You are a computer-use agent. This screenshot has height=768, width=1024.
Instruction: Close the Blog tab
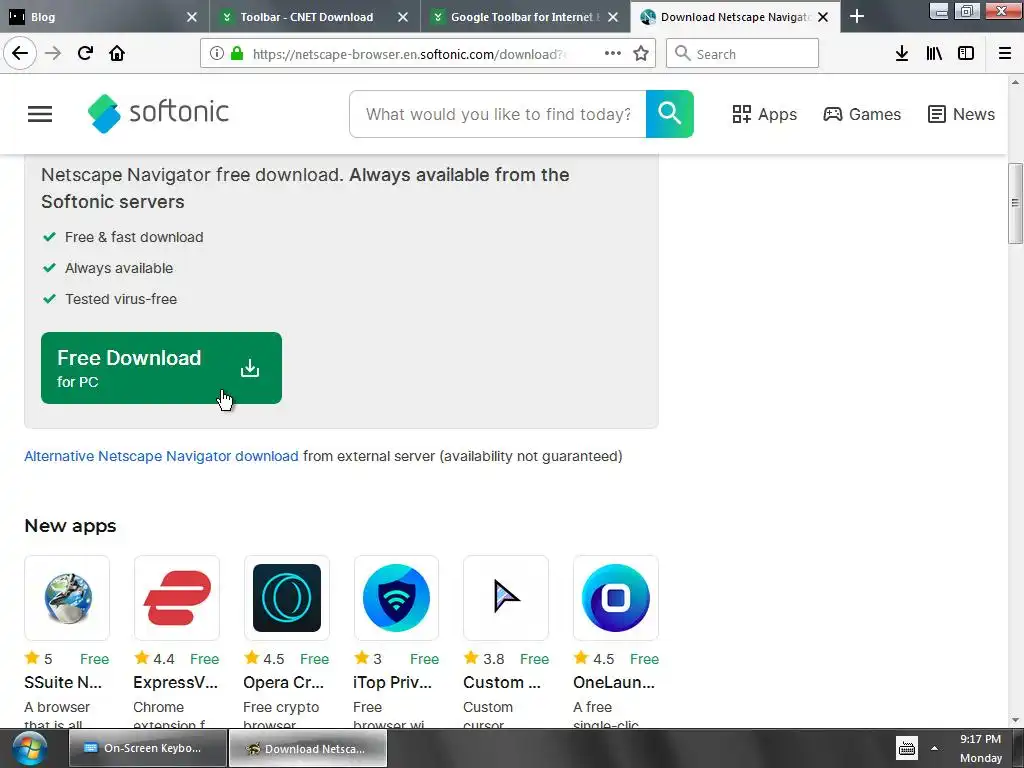pos(191,17)
